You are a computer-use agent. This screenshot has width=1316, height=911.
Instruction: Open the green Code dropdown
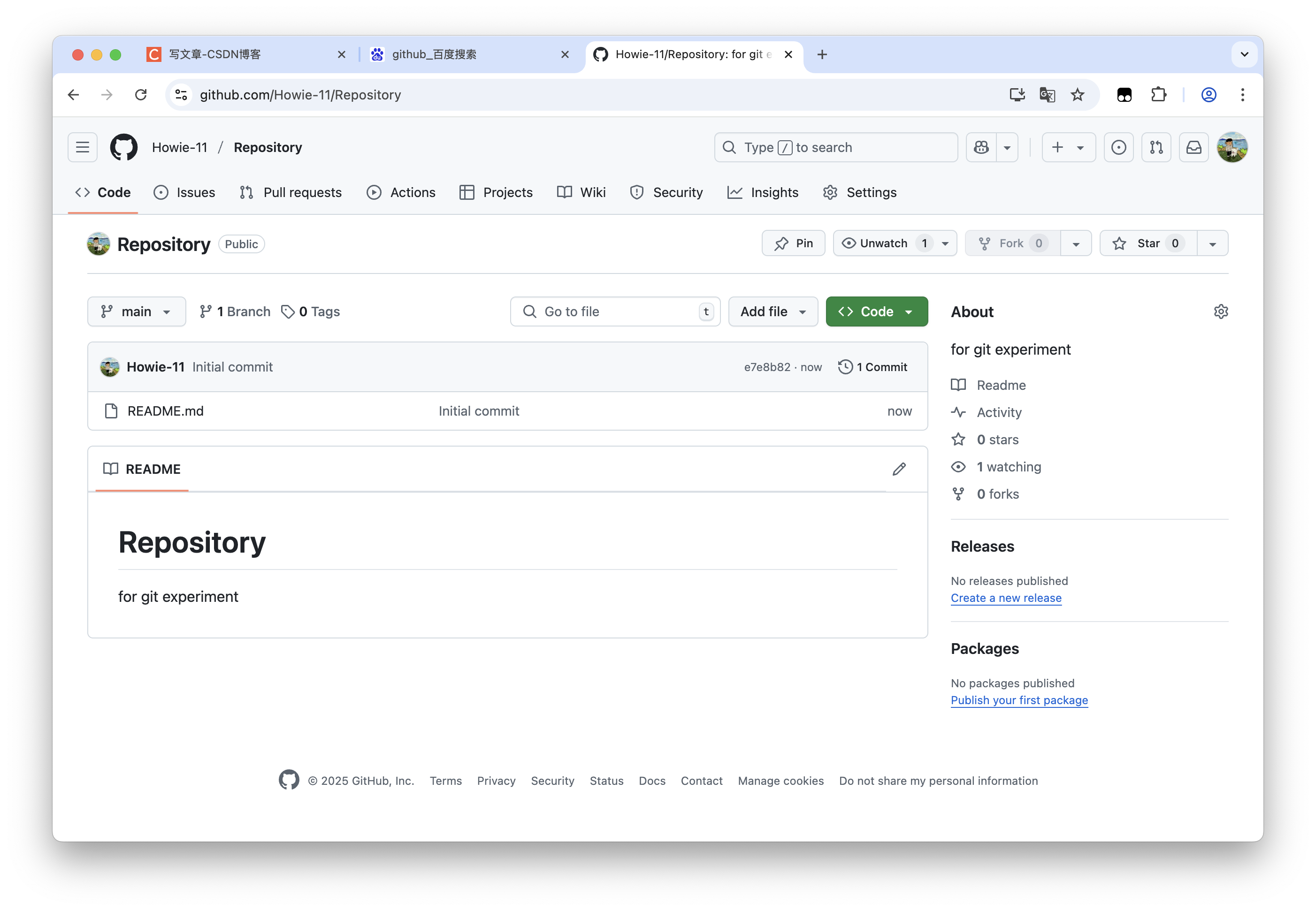[876, 311]
